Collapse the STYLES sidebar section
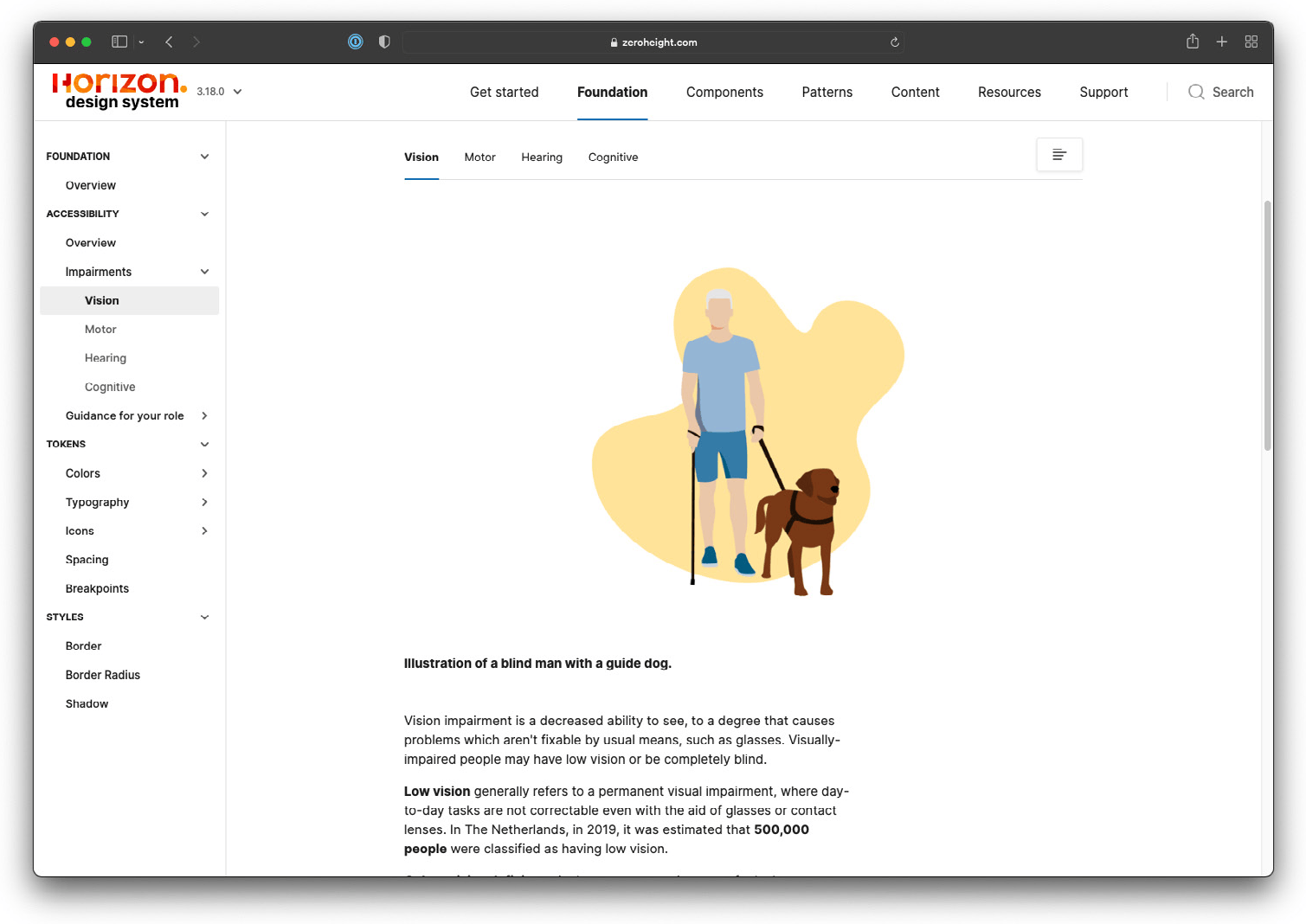The width and height of the screenshot is (1306, 924). pos(205,618)
